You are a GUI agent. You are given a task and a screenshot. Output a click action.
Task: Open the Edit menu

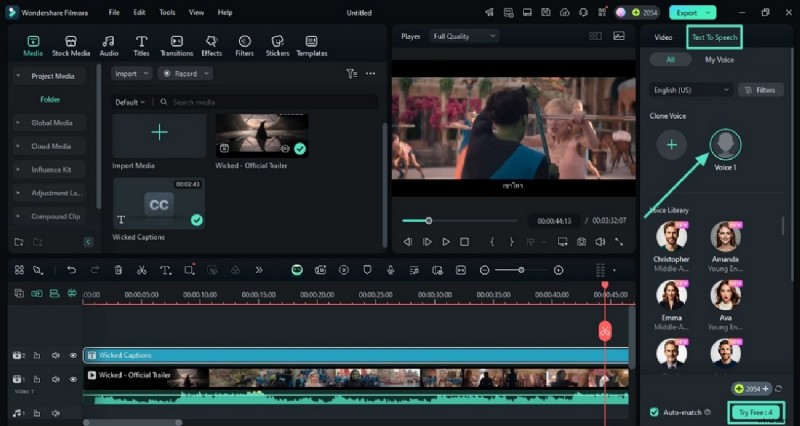(139, 13)
